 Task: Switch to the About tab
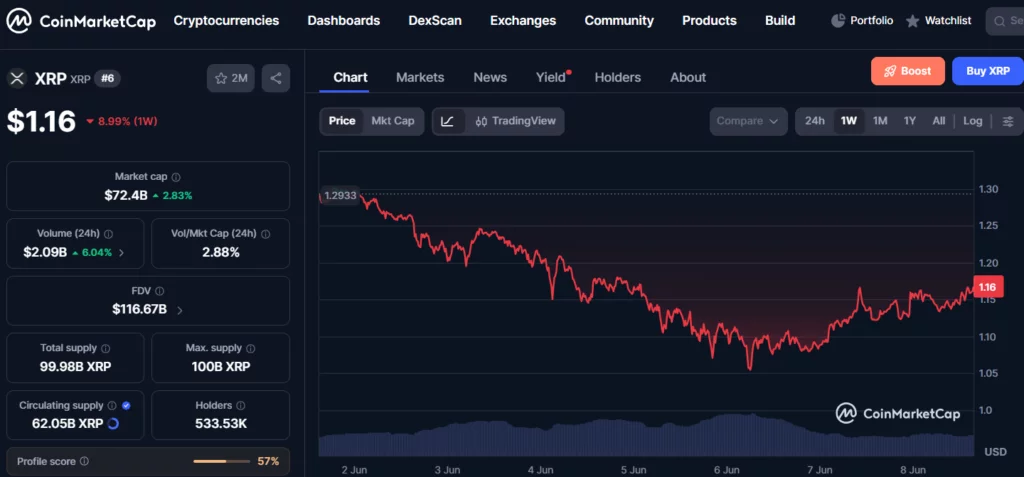[x=688, y=77]
